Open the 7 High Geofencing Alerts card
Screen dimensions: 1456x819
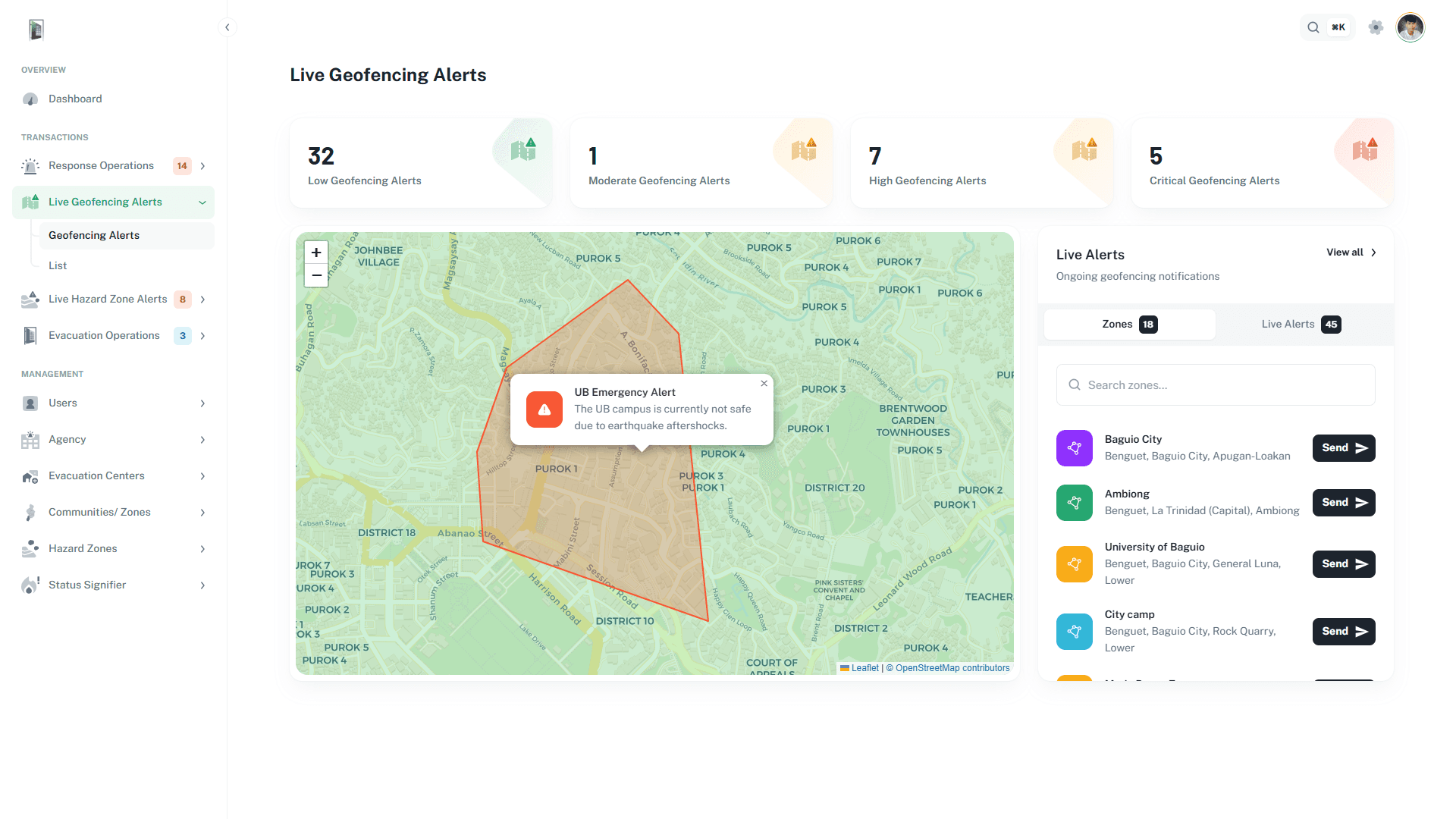[x=982, y=163]
